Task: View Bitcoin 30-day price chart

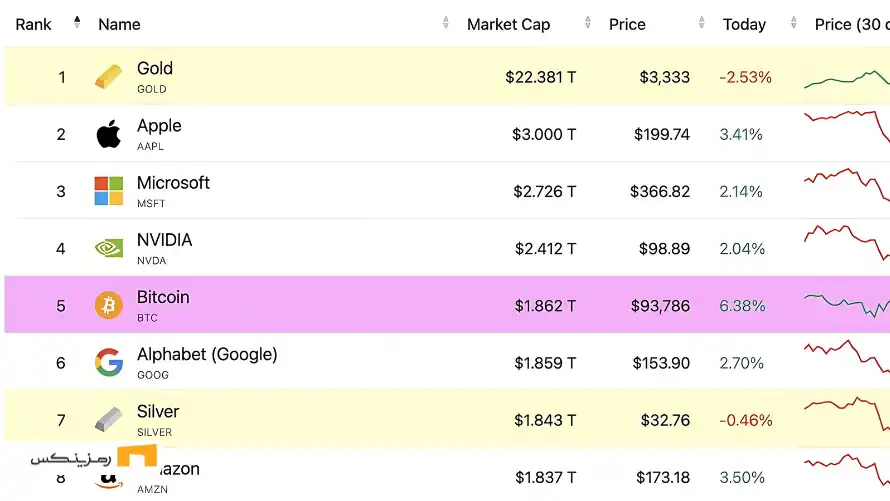Action: point(847,305)
